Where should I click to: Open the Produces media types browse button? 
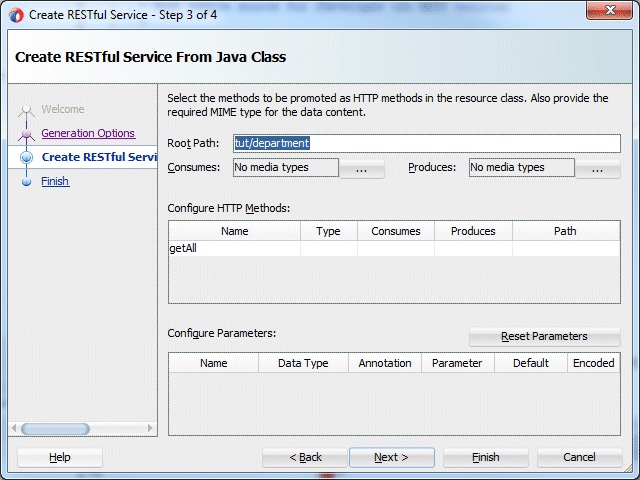coord(598,168)
